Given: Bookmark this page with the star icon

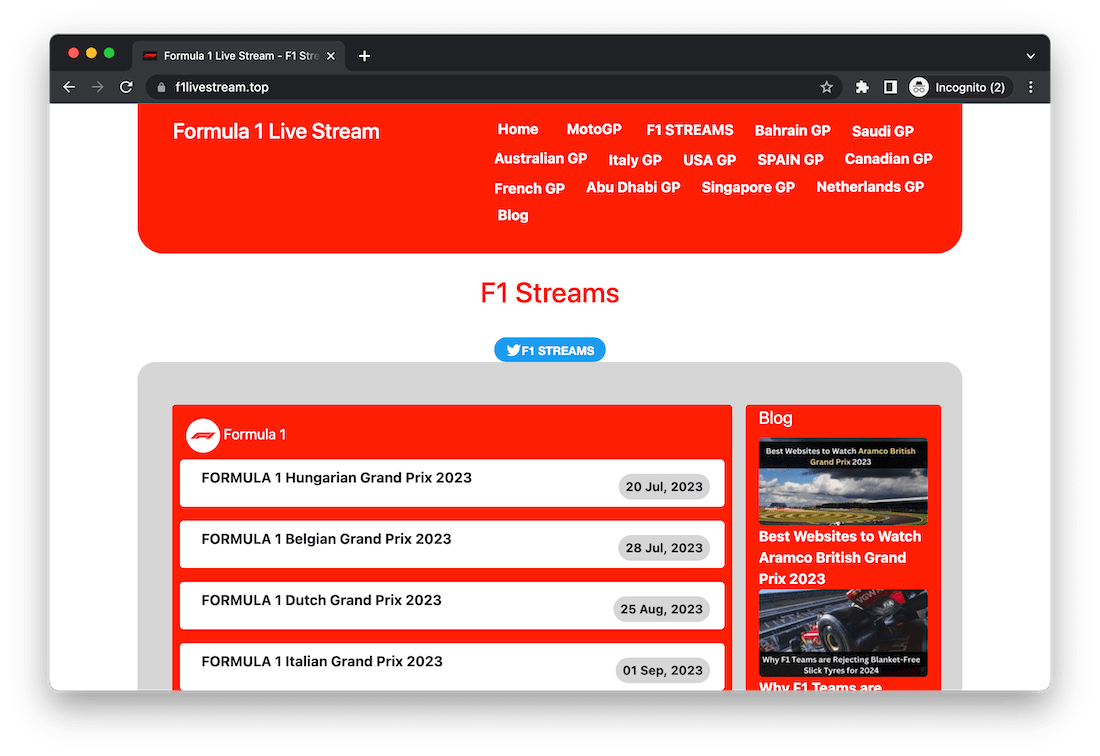Looking at the screenshot, I should (826, 87).
